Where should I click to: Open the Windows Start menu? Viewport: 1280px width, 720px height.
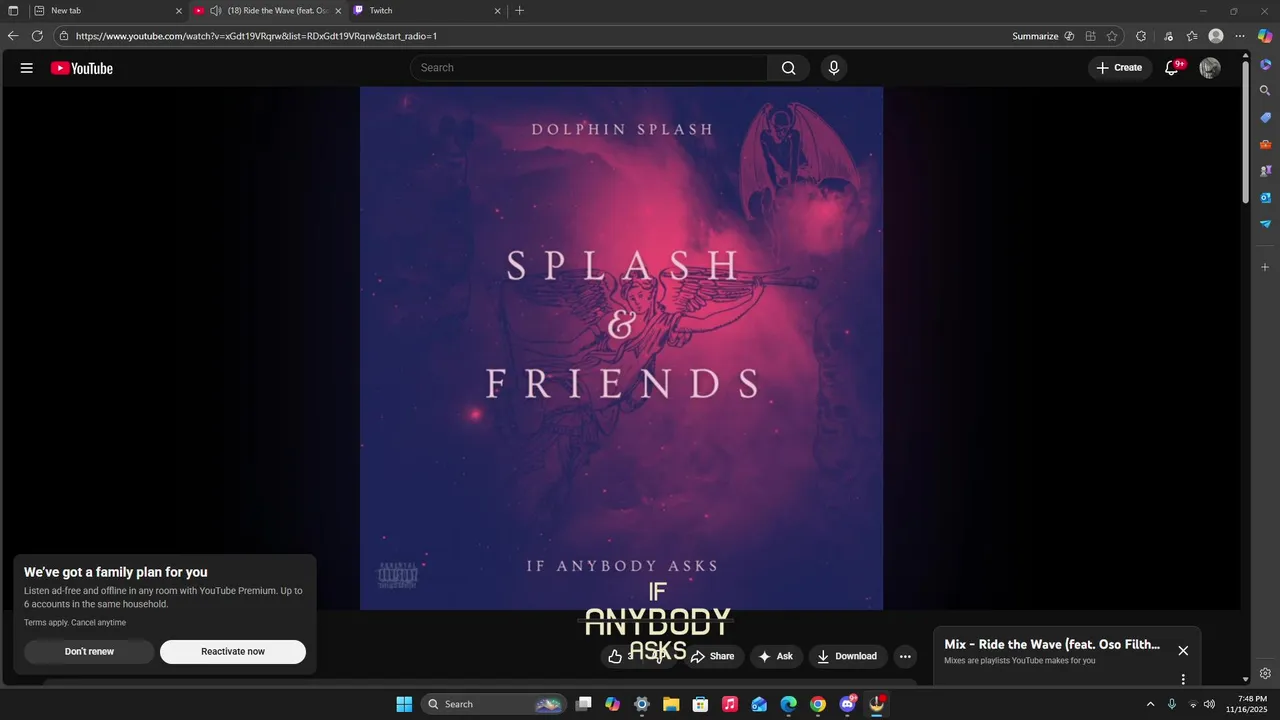tap(404, 704)
